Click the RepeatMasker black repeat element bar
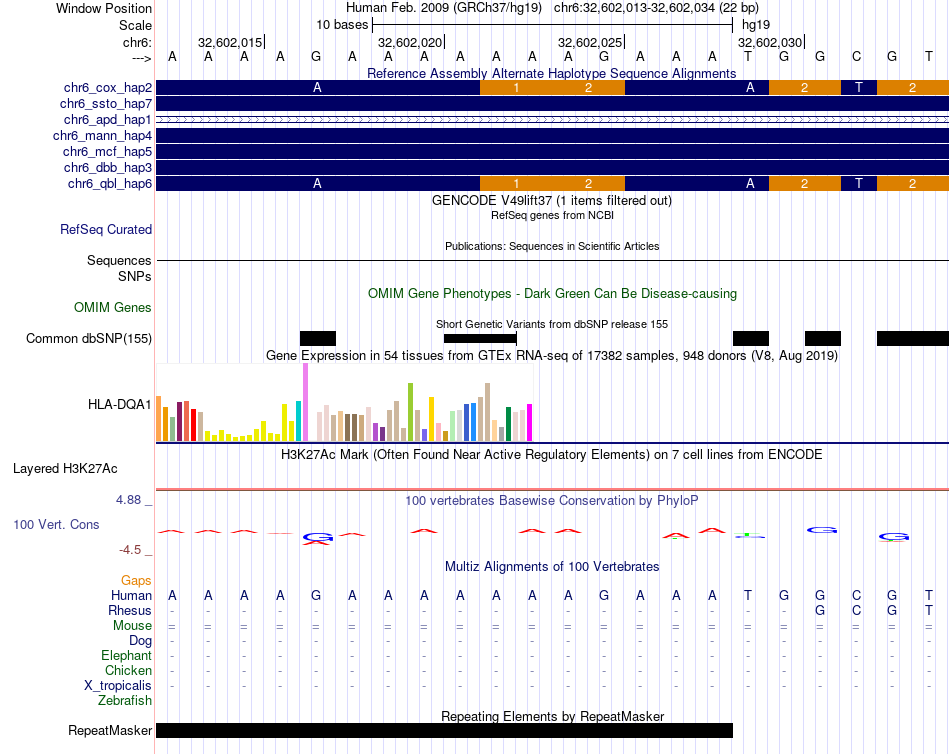 point(444,730)
